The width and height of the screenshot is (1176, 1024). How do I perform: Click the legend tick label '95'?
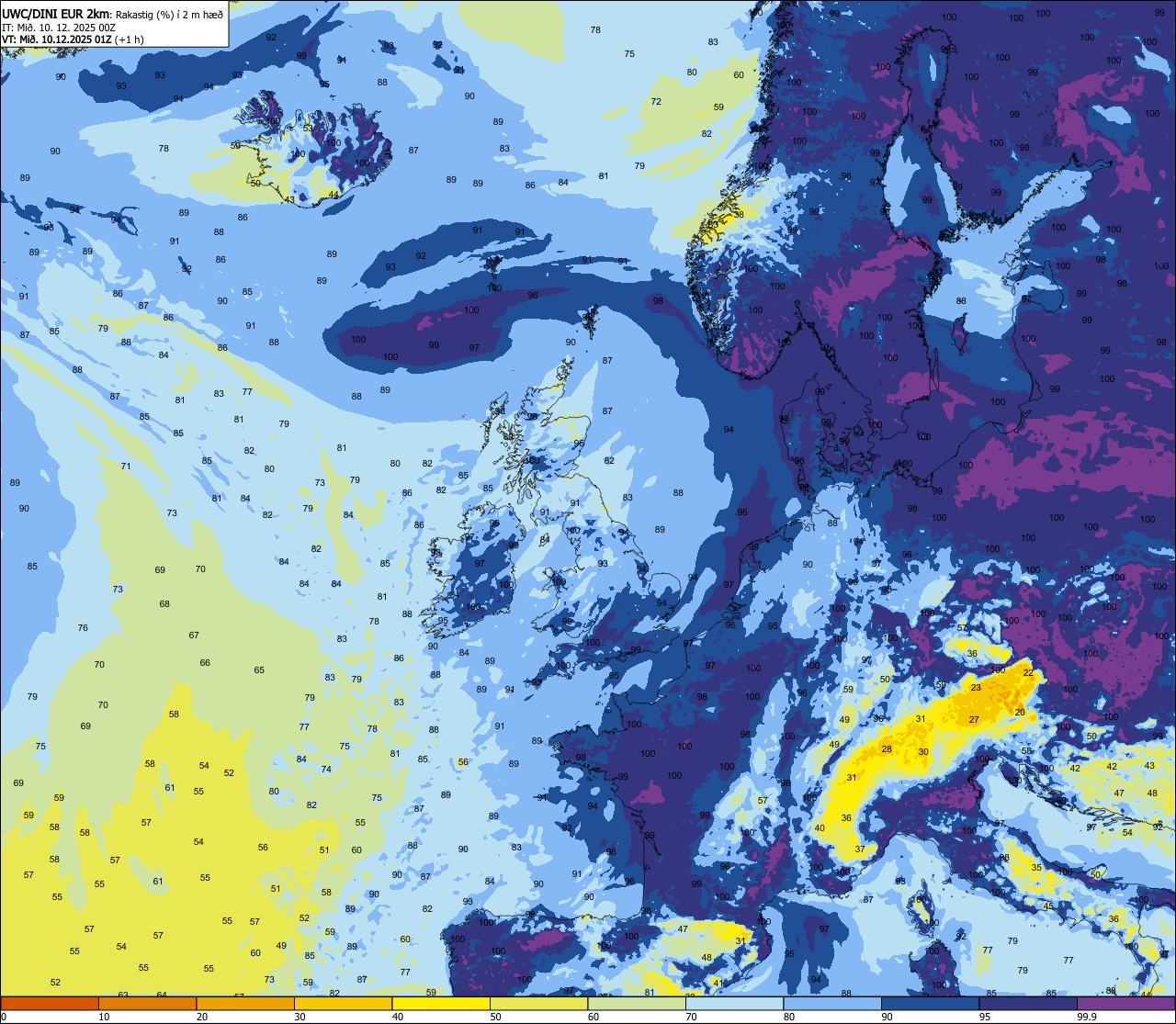(x=985, y=1017)
